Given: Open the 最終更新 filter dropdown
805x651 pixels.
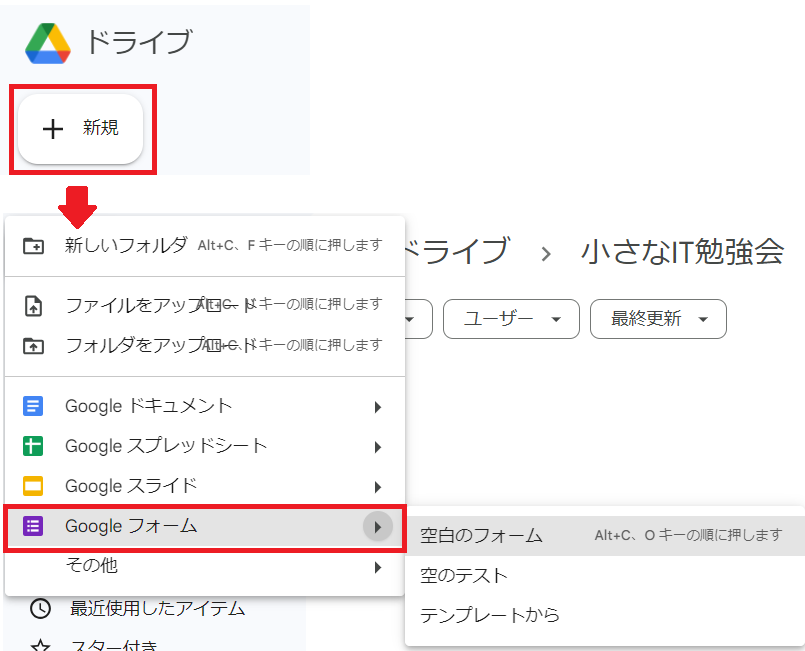Looking at the screenshot, I should [658, 319].
